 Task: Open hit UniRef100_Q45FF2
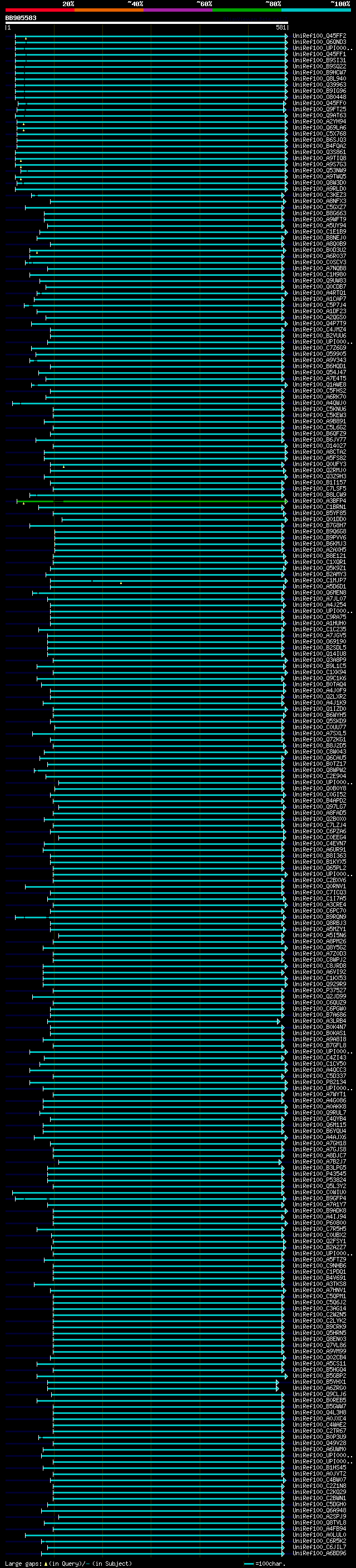[319, 36]
